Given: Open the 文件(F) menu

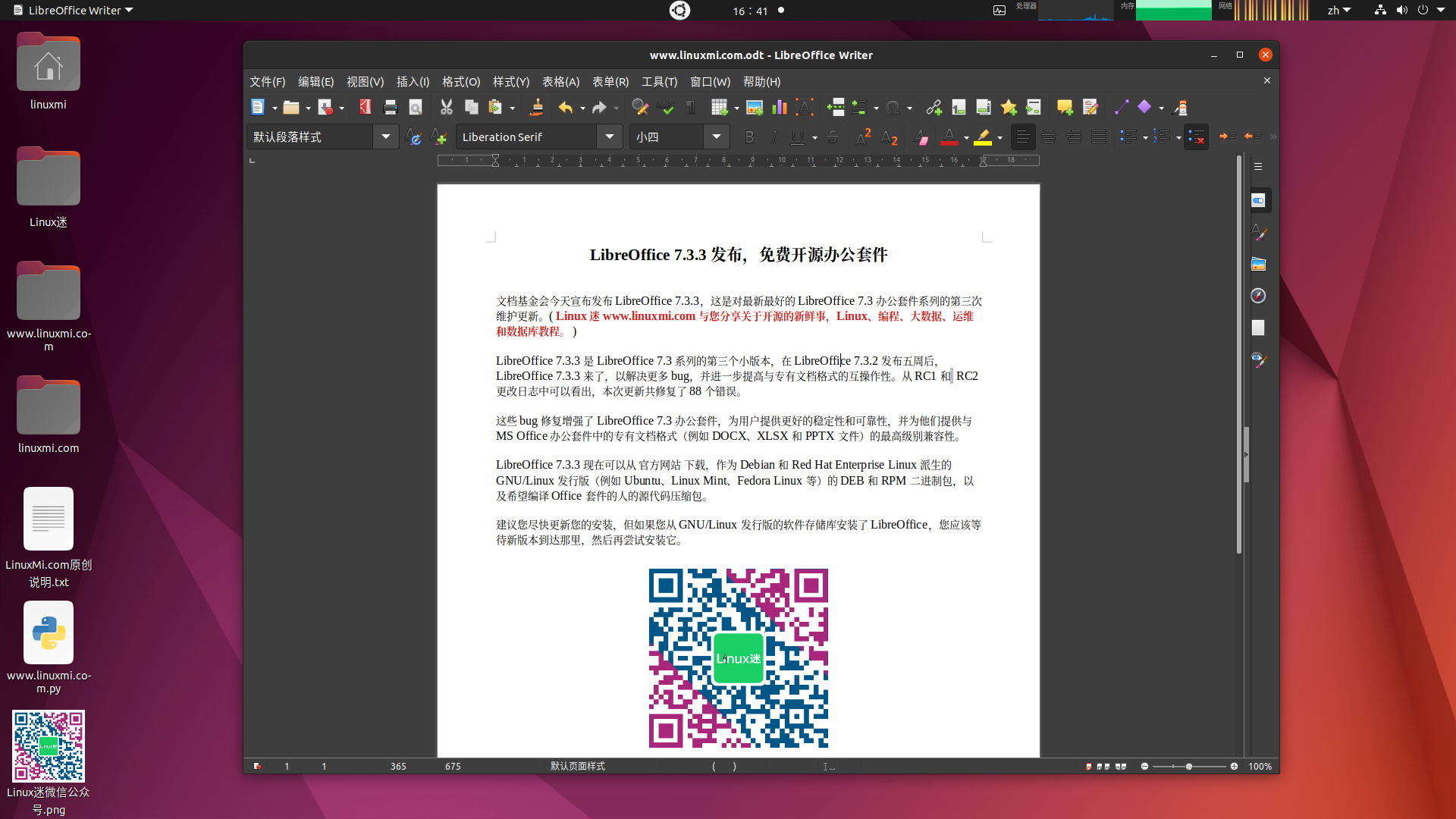Looking at the screenshot, I should (x=268, y=82).
